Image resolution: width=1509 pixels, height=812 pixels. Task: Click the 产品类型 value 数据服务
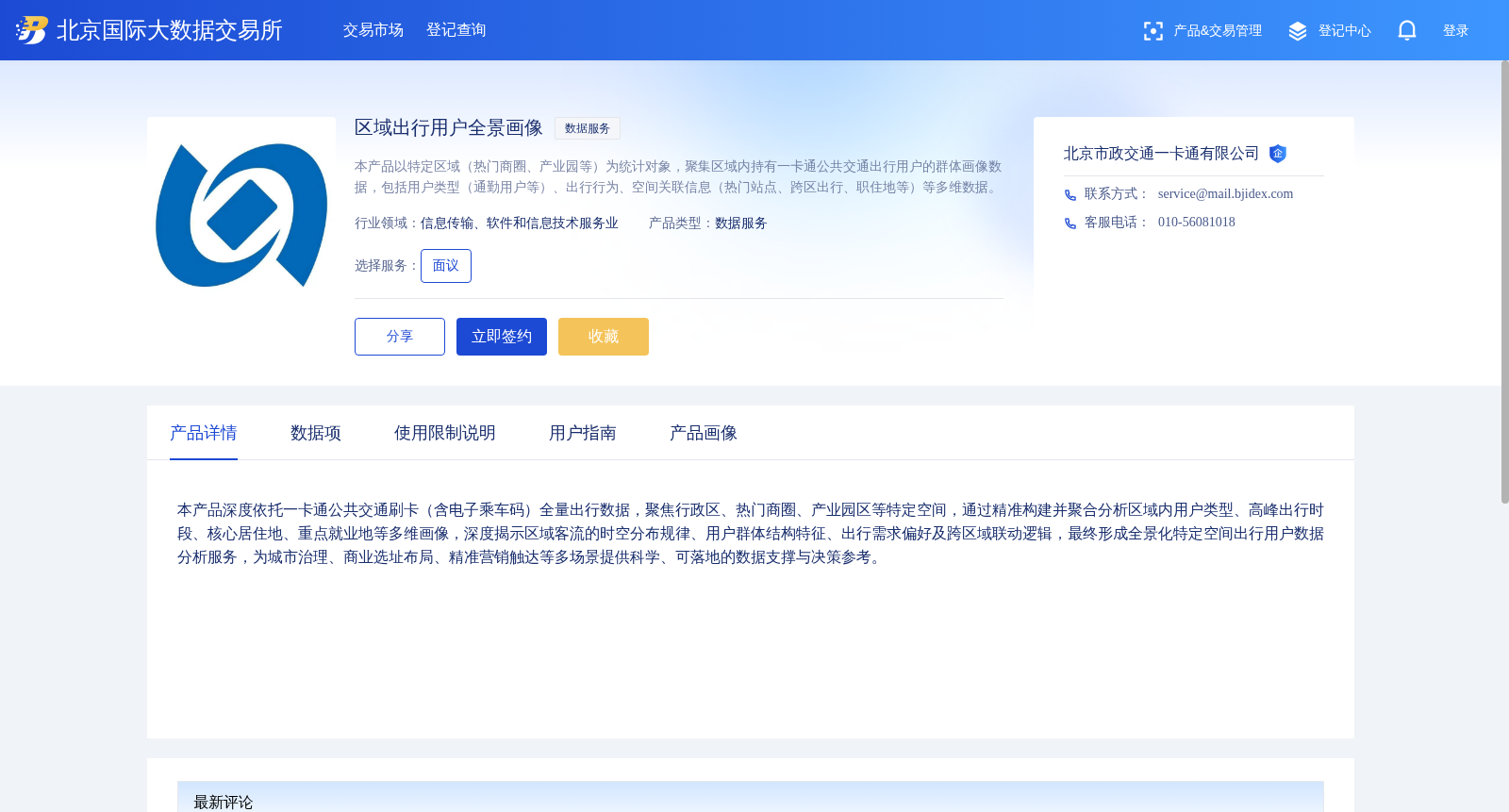pos(741,224)
